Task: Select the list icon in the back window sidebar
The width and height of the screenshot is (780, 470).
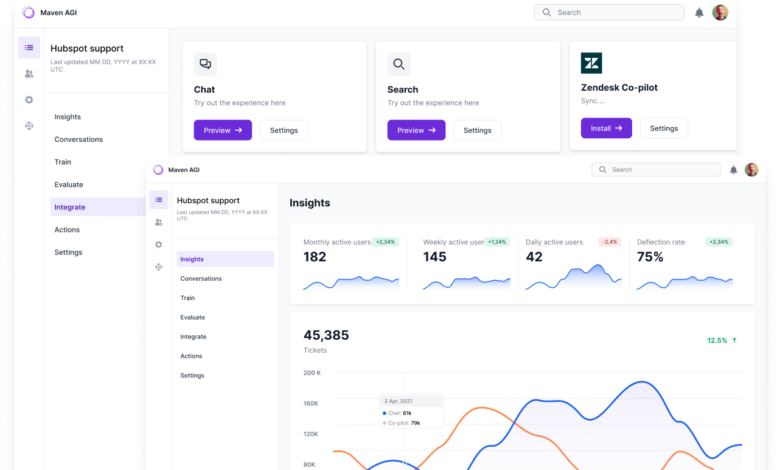Action: click(29, 48)
